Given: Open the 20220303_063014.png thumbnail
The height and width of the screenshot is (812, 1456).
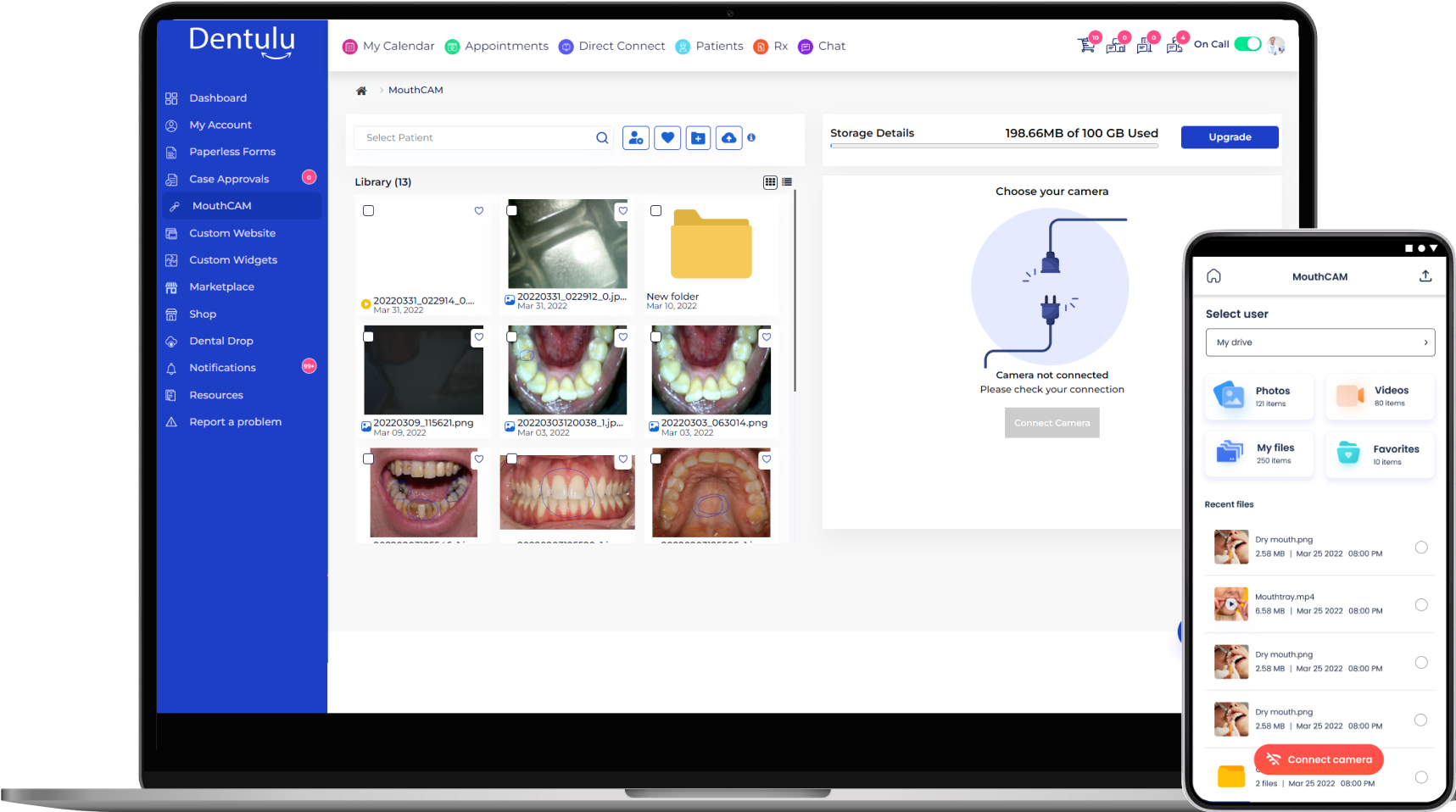Looking at the screenshot, I should click(x=711, y=370).
